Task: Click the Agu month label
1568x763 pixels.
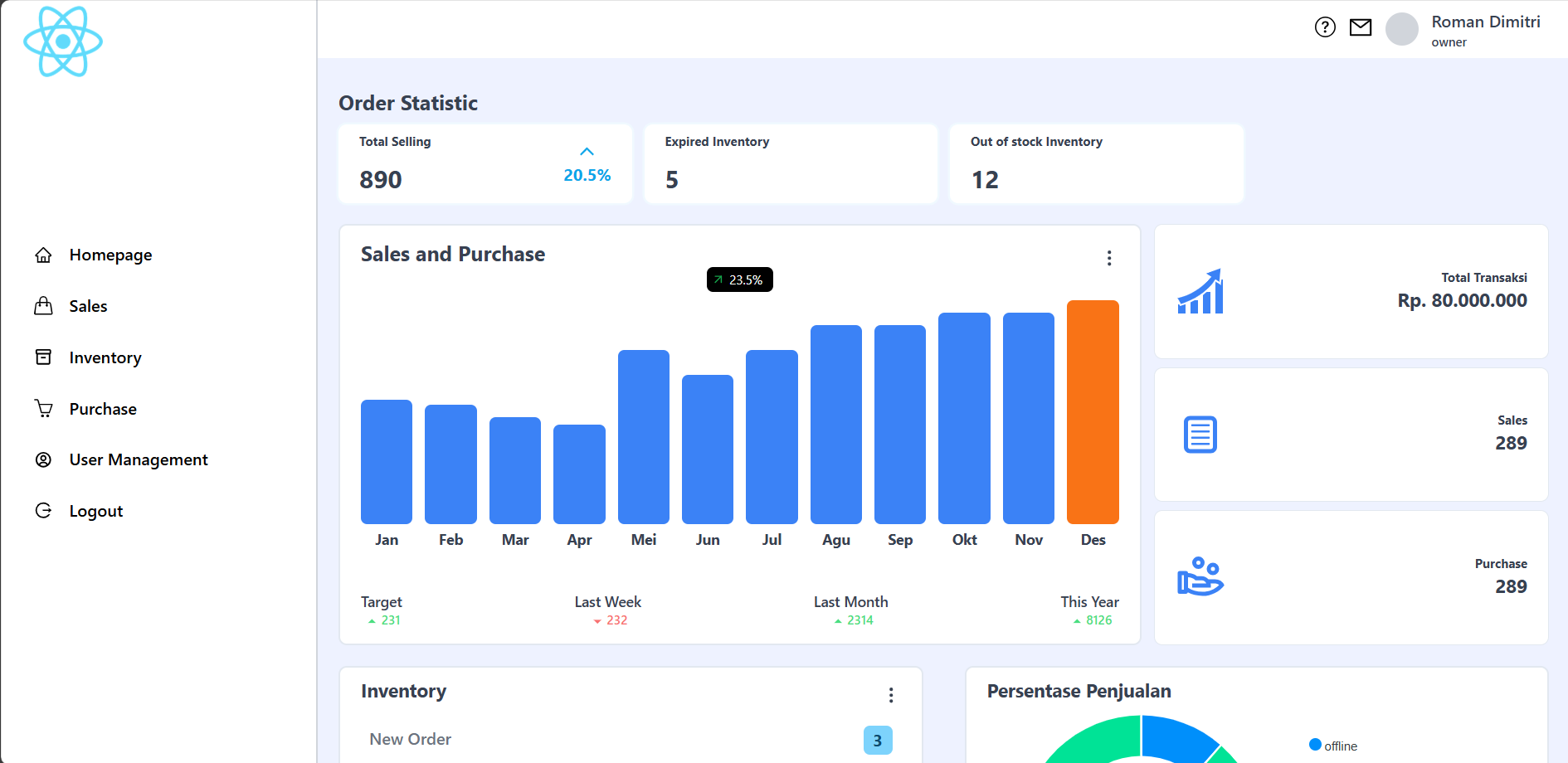Action: (836, 540)
